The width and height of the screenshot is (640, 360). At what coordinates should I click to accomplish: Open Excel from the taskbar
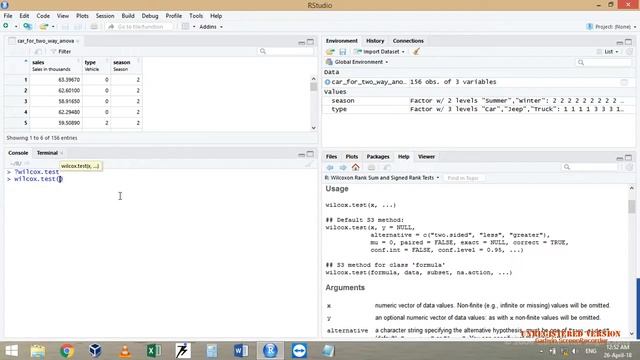[x=154, y=351]
